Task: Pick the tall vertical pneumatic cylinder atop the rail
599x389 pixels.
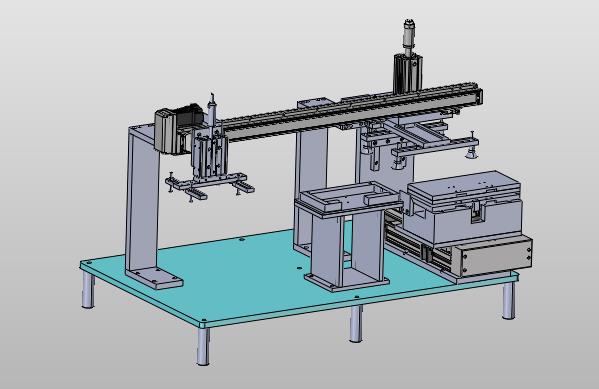Action: [408, 56]
